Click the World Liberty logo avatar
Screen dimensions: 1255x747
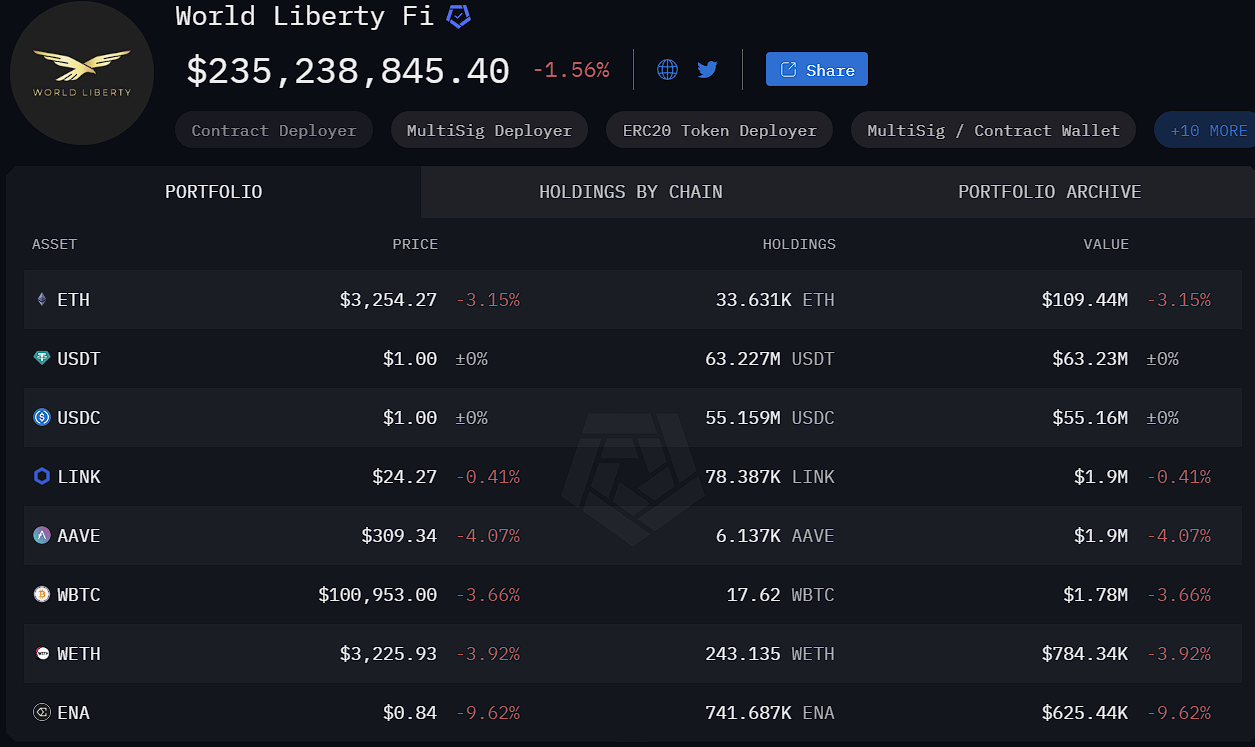[x=82, y=74]
